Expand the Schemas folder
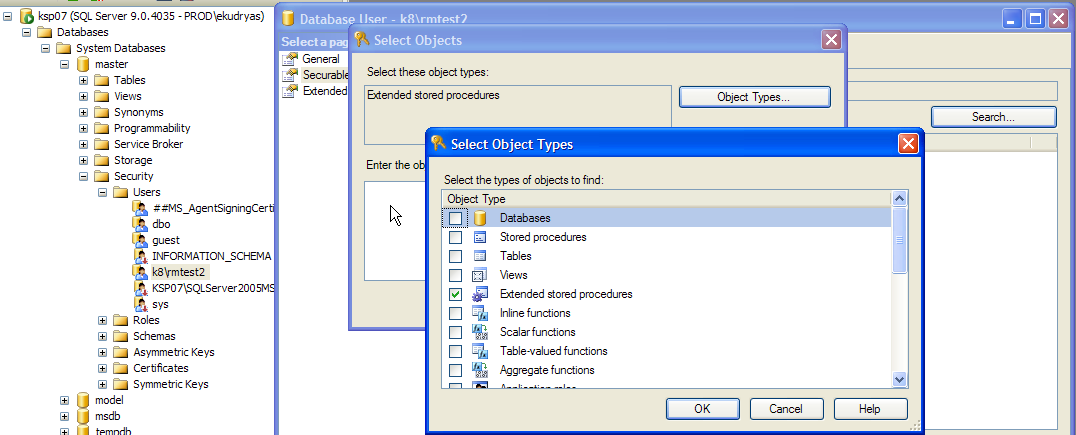 coord(102,336)
